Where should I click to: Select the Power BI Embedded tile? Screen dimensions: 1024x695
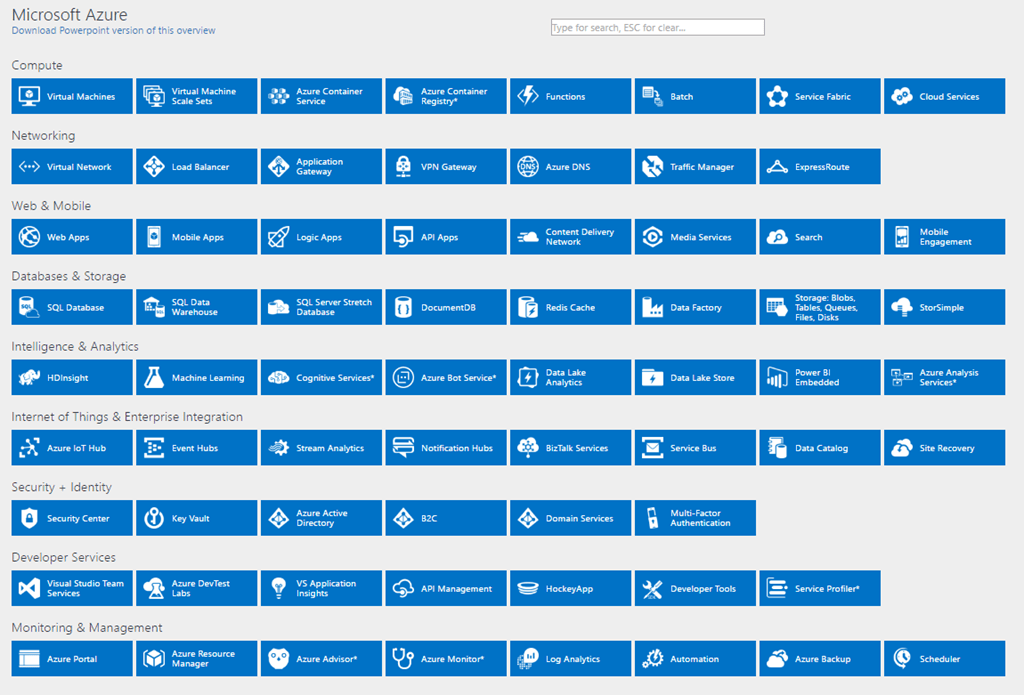click(x=820, y=378)
